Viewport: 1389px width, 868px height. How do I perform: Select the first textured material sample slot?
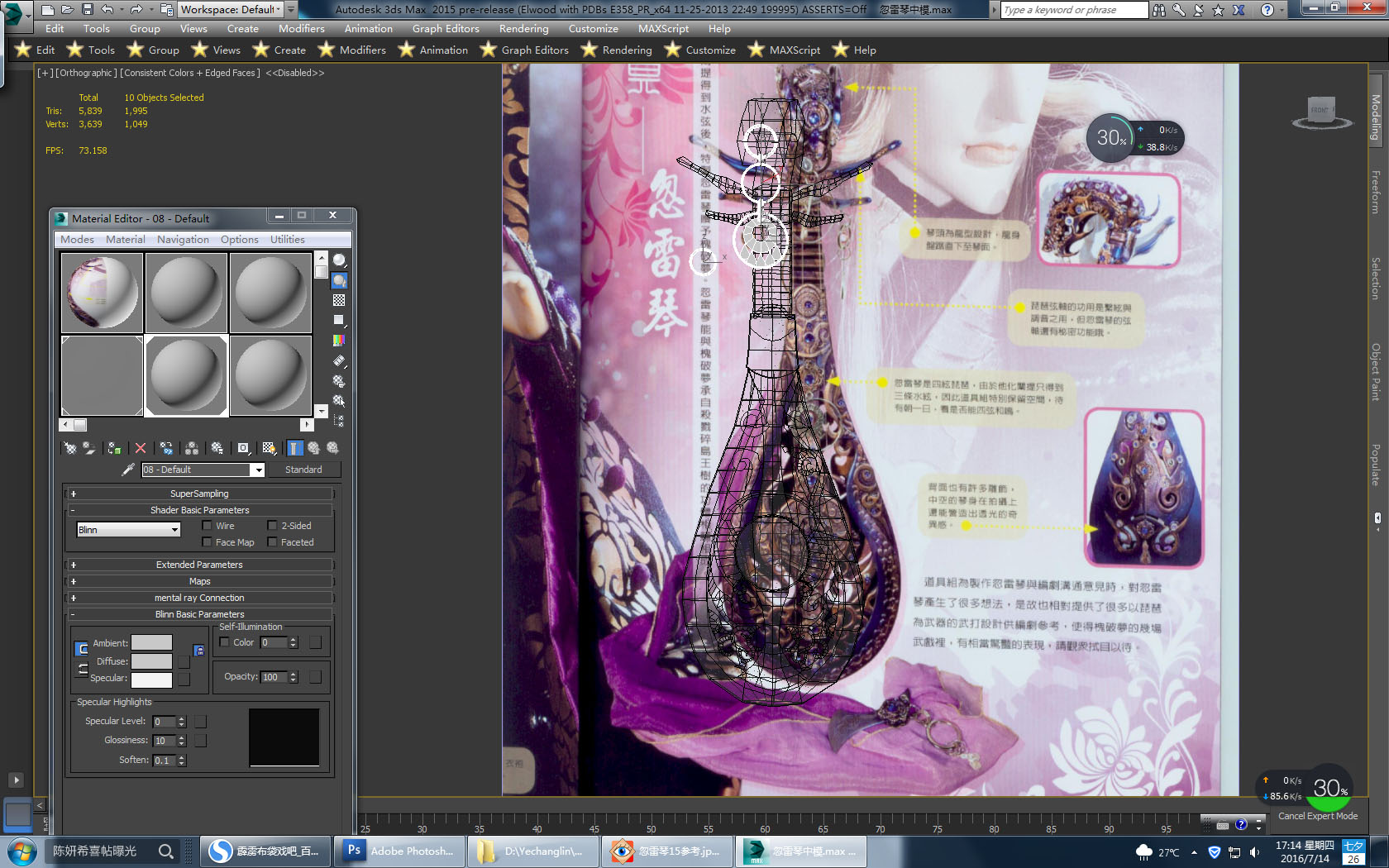[103, 293]
